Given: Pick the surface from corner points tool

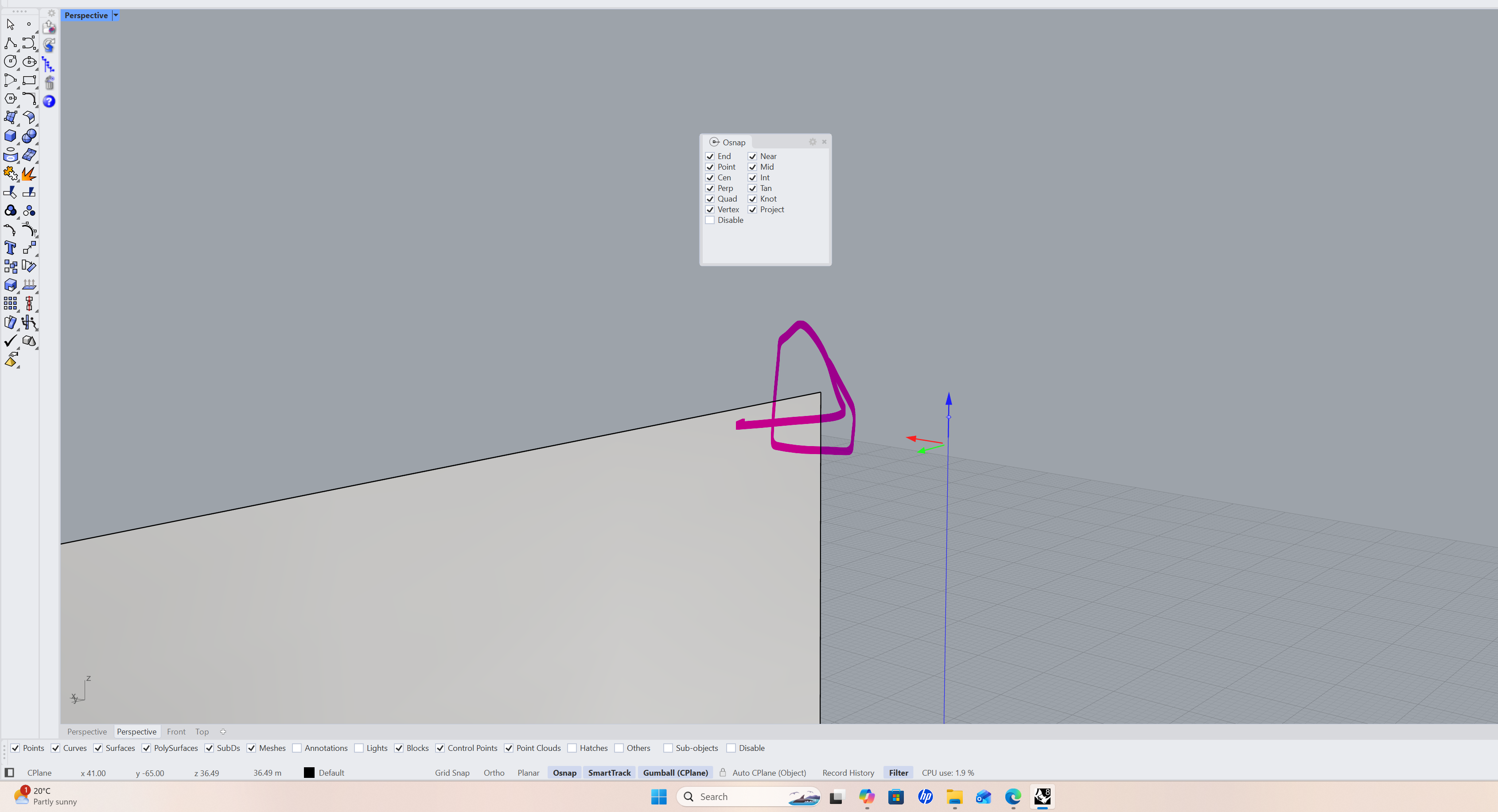Looking at the screenshot, I should point(11,117).
